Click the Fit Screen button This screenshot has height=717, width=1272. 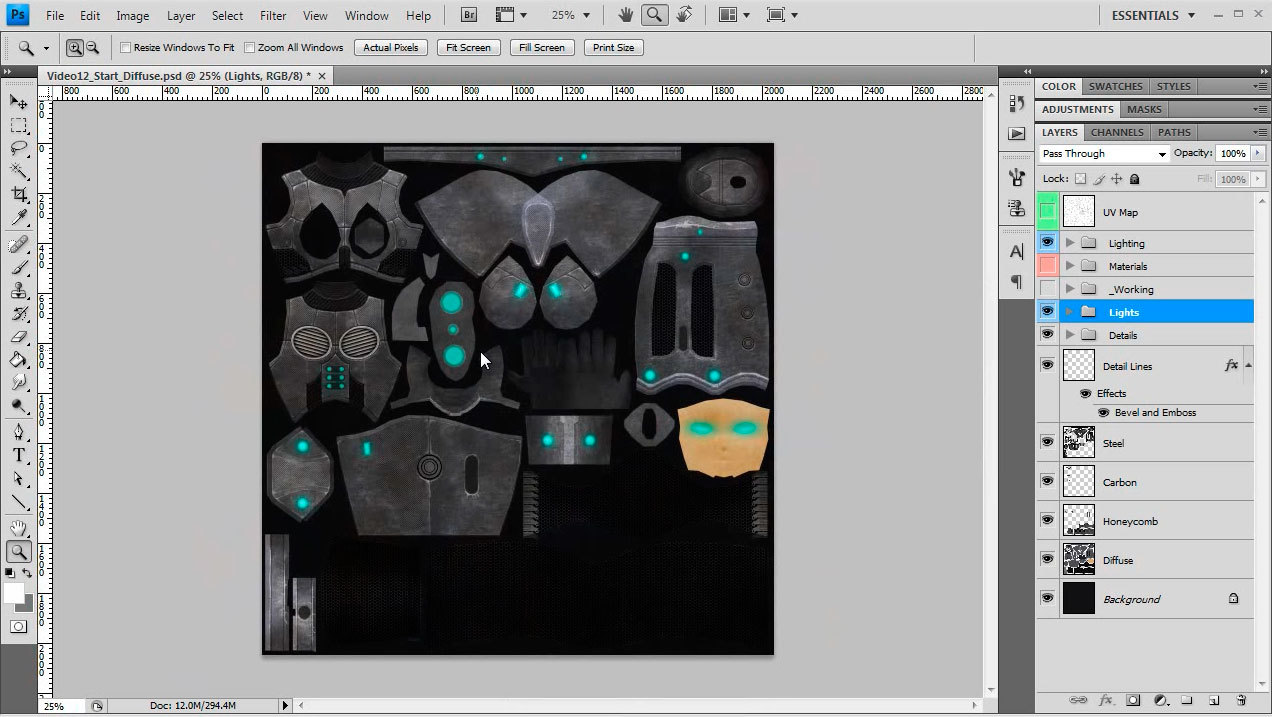[468, 48]
